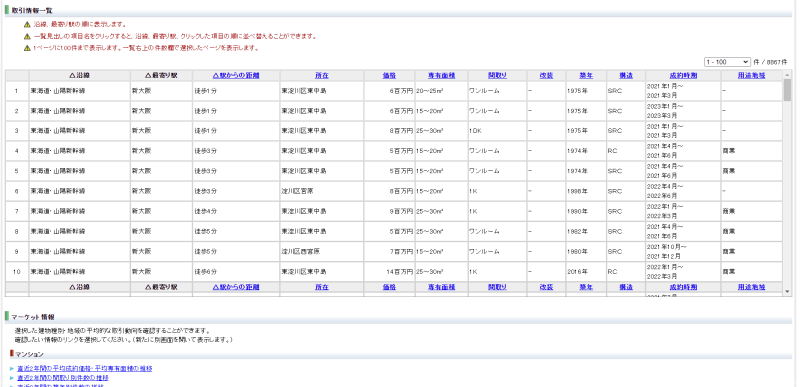Select the 7百万円 price cell
The width and height of the screenshot is (800, 387).
coord(389,251)
